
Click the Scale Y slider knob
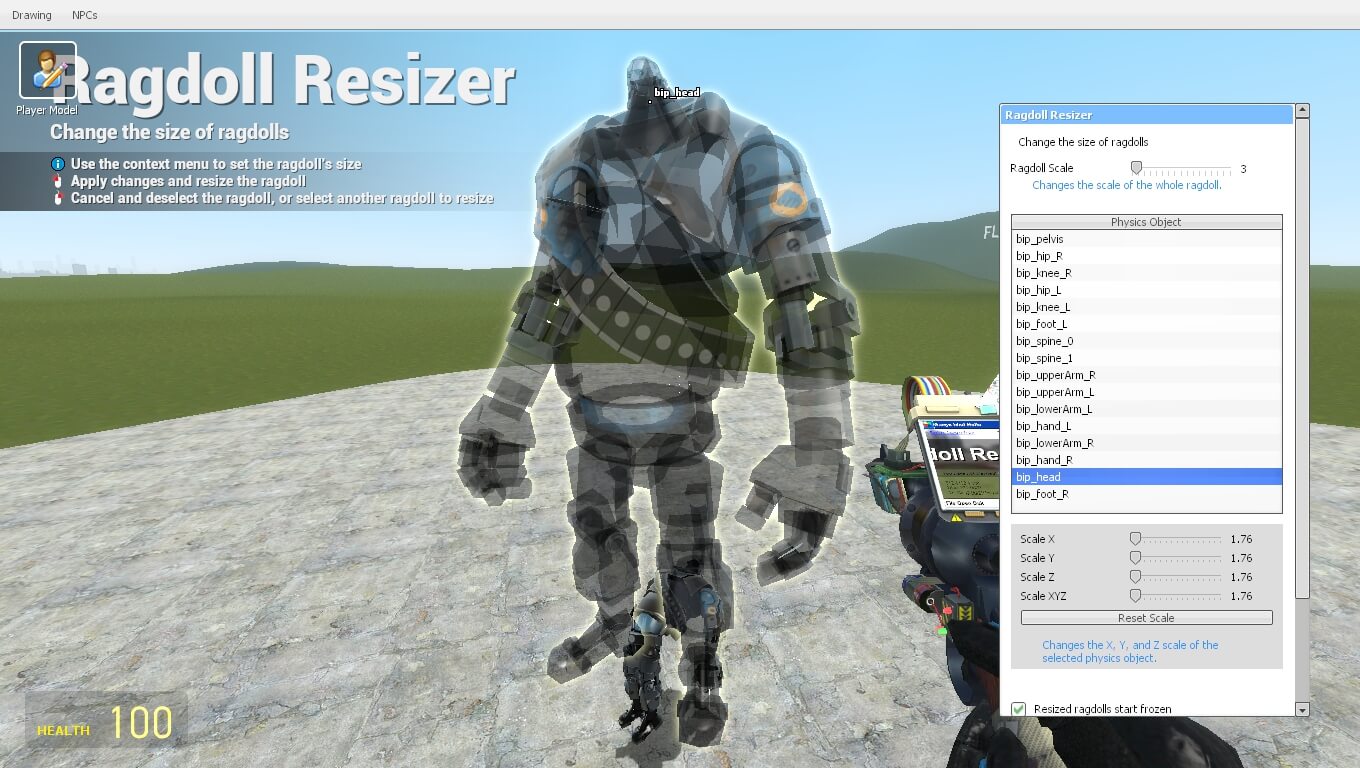click(x=1135, y=558)
